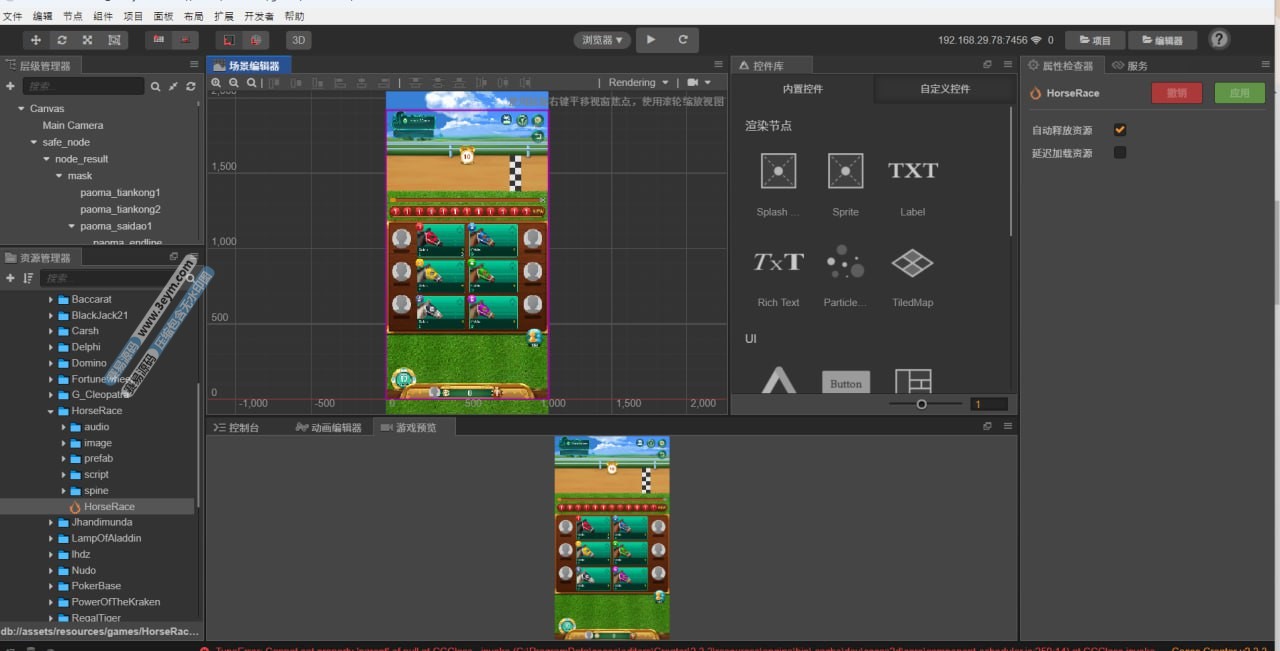Screen dimensions: 1280x651
Task: Select the Rect transform tool
Action: pos(114,40)
